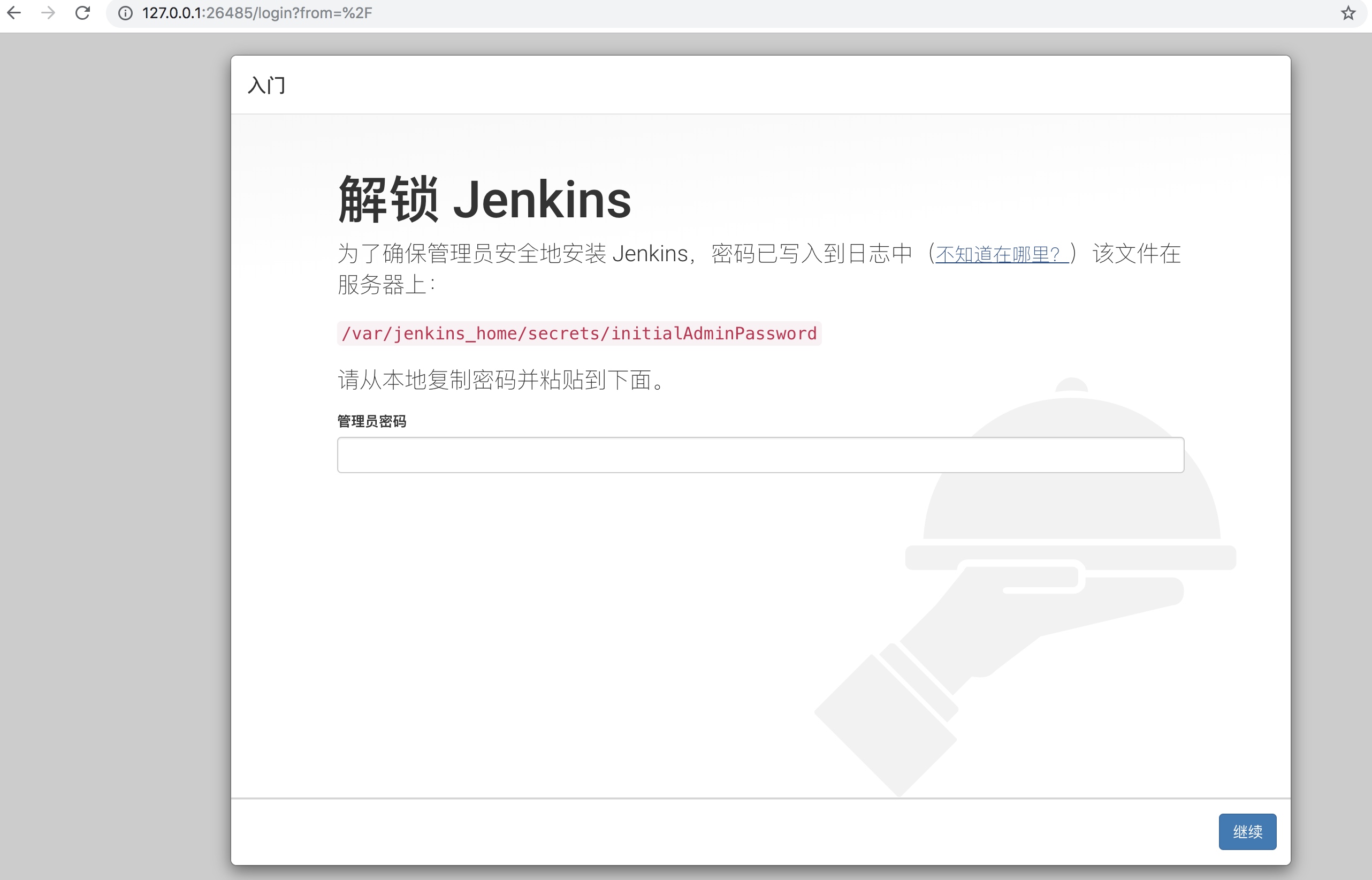
Task: Reload the page with the refresh icon
Action: (x=83, y=12)
